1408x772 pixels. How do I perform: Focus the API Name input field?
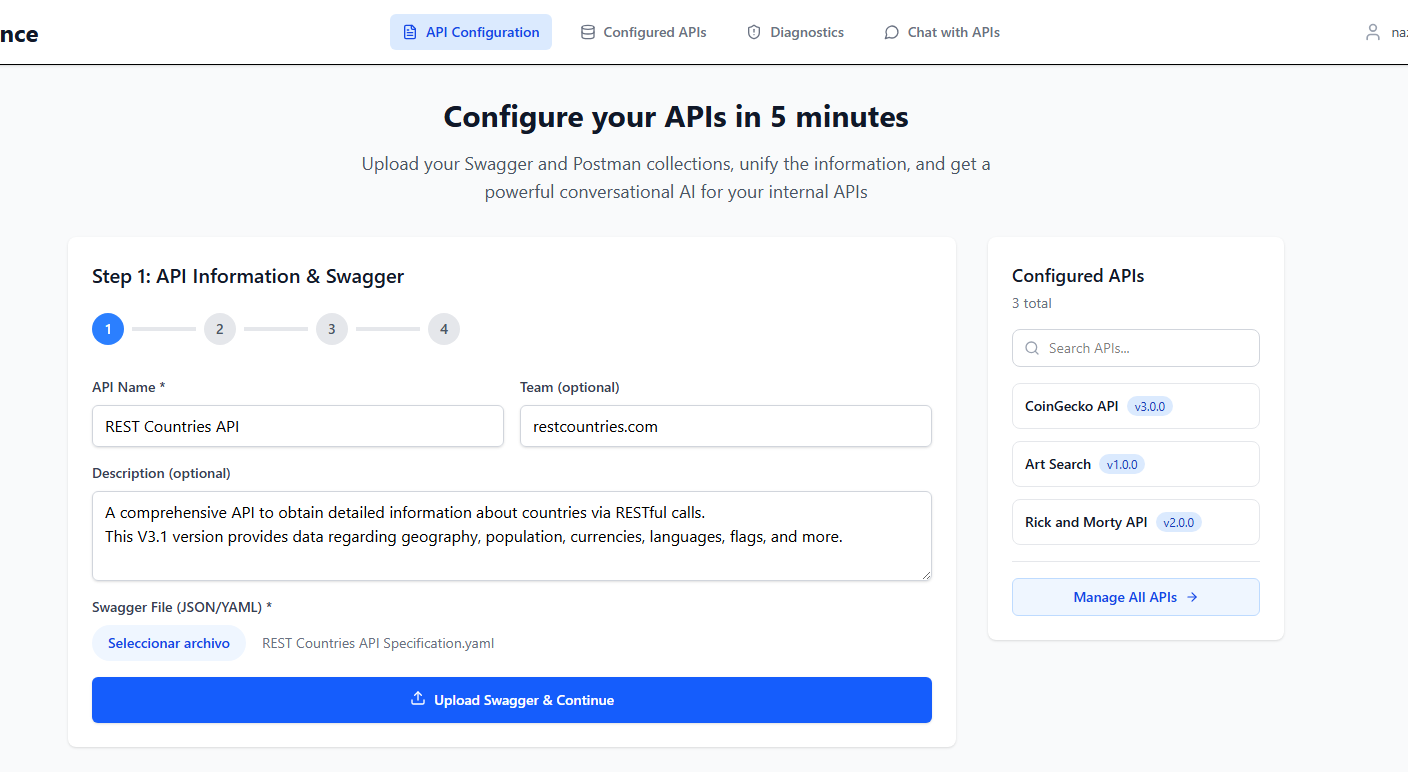[x=298, y=426]
